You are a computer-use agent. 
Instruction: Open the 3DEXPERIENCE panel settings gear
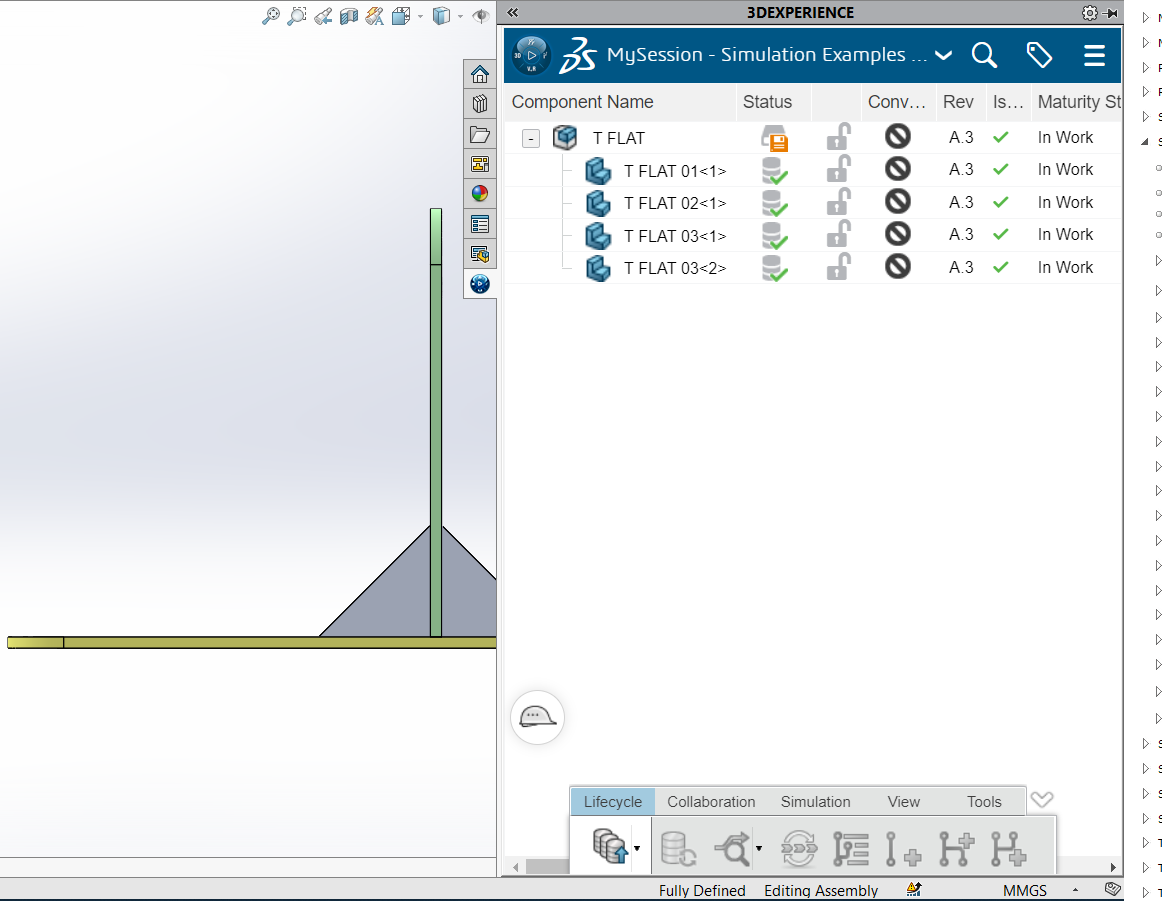point(1089,13)
